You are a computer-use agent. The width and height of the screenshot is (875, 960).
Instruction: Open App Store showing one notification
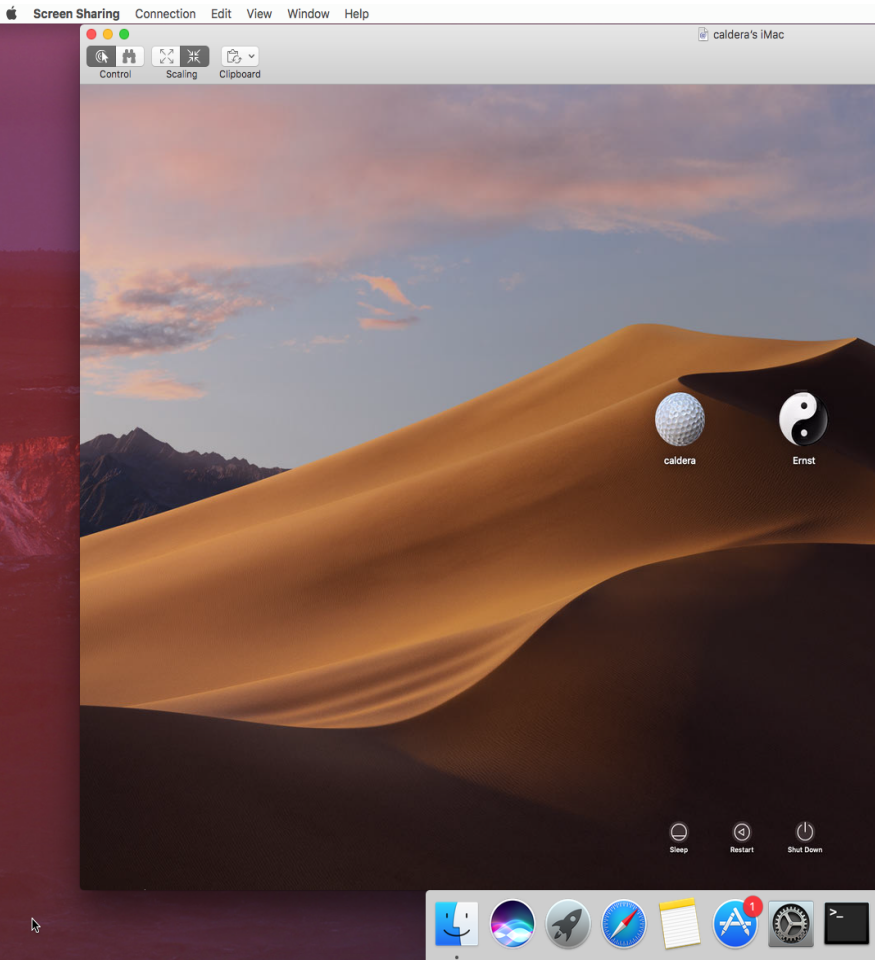[734, 922]
